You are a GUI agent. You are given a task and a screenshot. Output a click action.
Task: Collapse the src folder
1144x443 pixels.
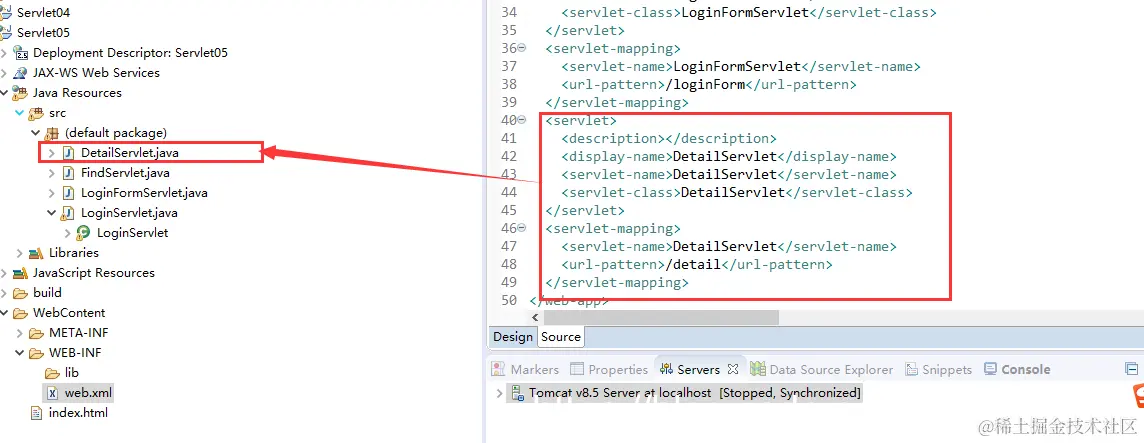pos(20,113)
